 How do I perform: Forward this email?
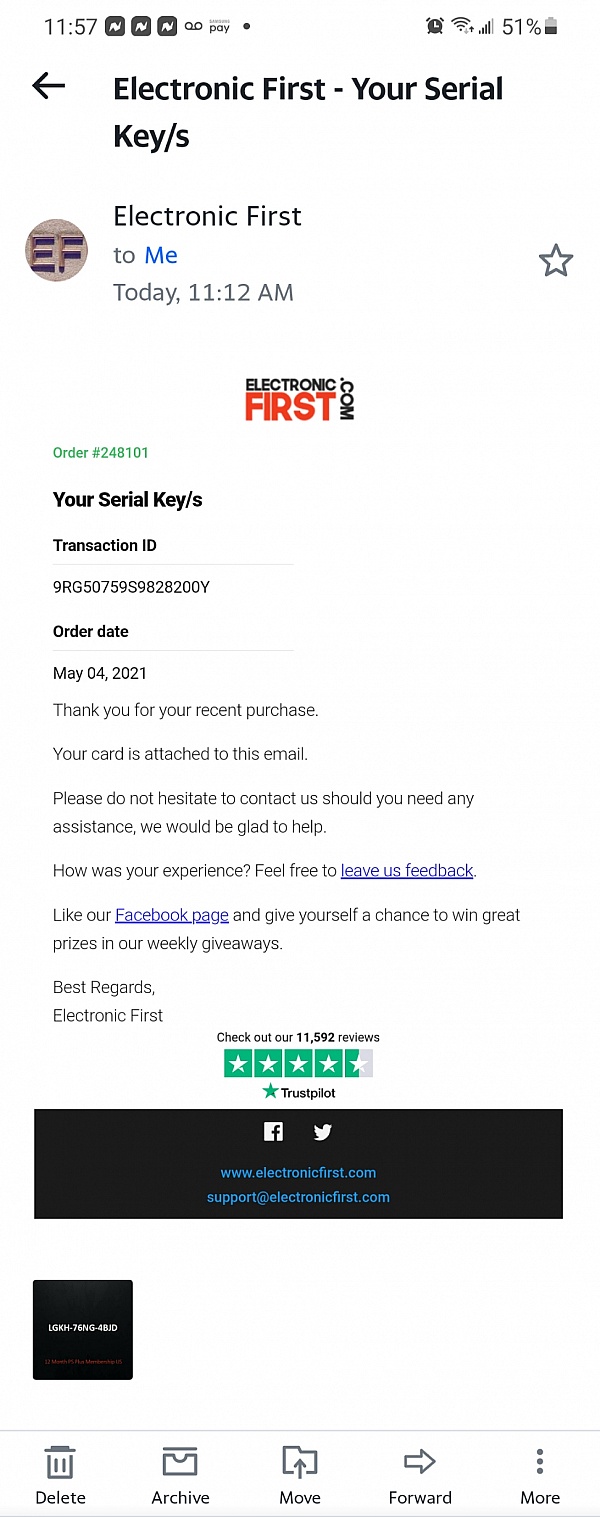[x=420, y=1475]
